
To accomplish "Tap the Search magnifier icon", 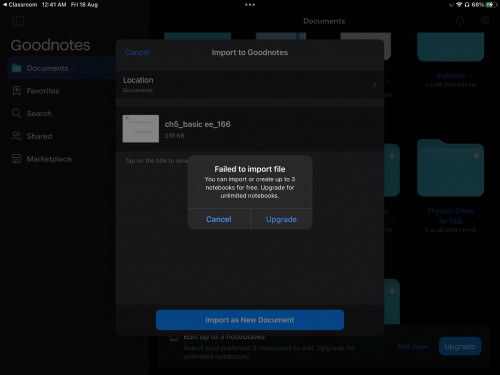I will [x=16, y=113].
